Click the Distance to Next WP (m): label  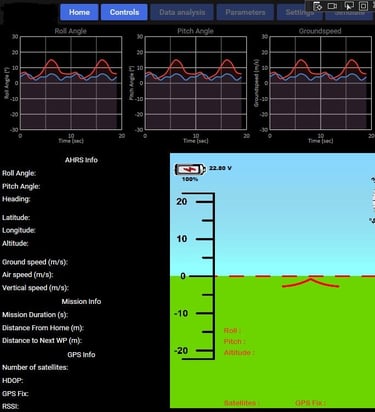click(x=42, y=341)
